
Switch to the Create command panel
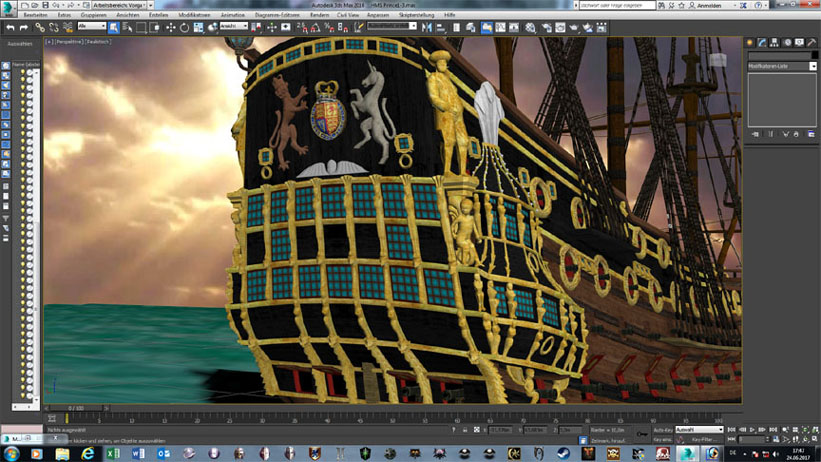click(x=750, y=42)
